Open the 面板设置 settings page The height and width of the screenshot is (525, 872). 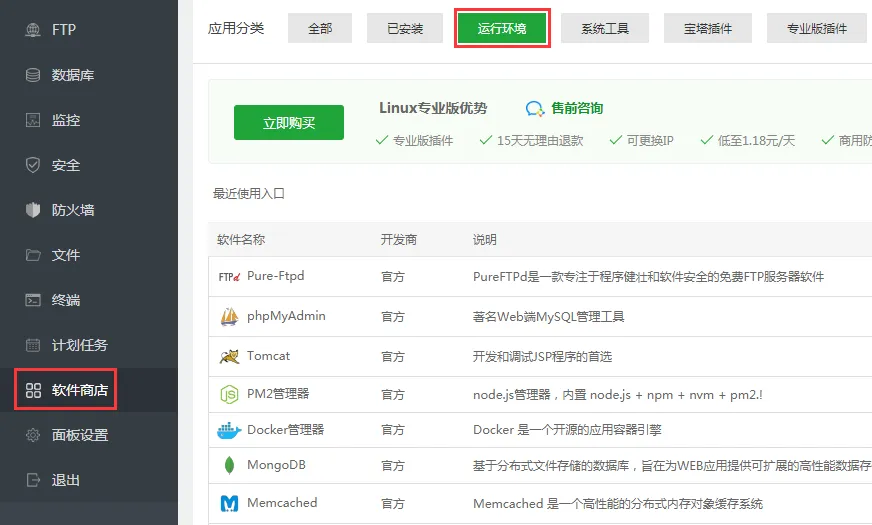click(x=79, y=435)
